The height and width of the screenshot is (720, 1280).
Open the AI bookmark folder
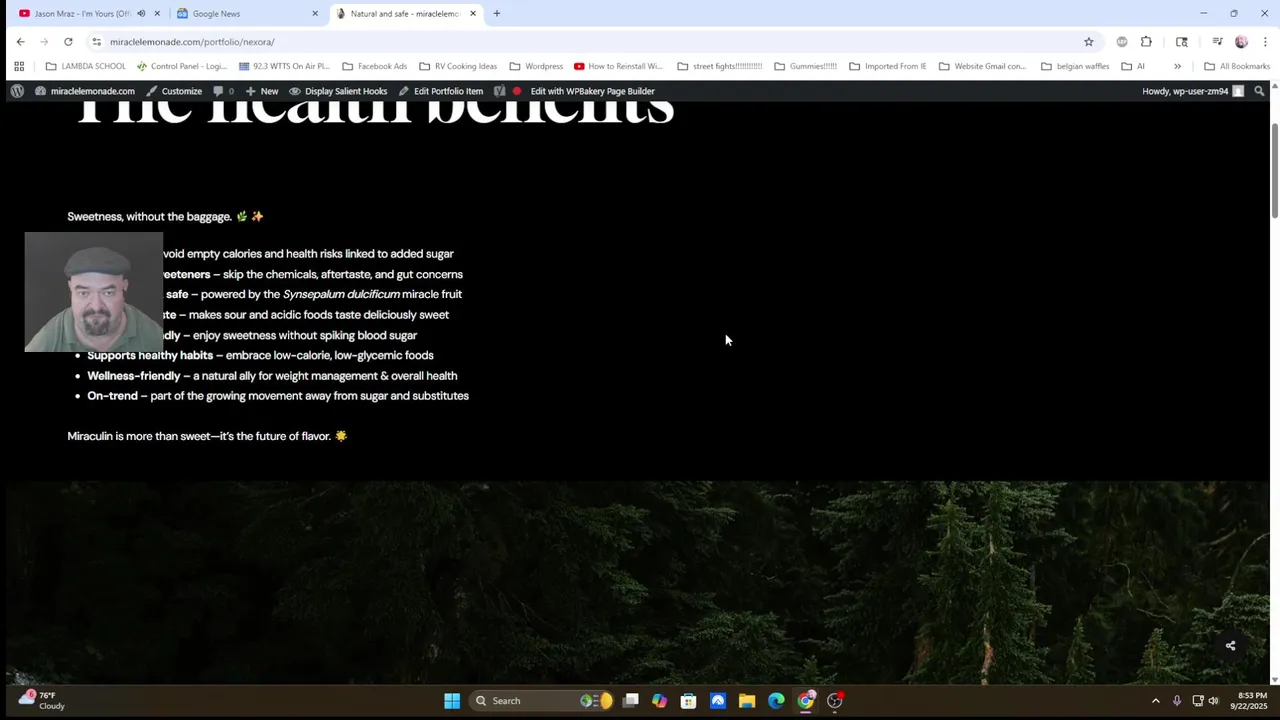(x=1133, y=66)
